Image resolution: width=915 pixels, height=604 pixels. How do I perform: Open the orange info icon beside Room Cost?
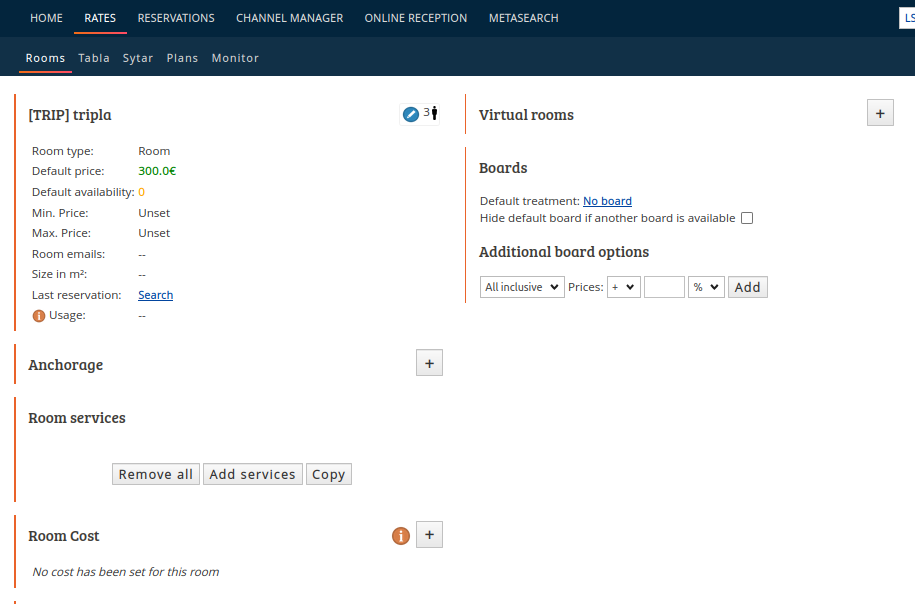(401, 536)
